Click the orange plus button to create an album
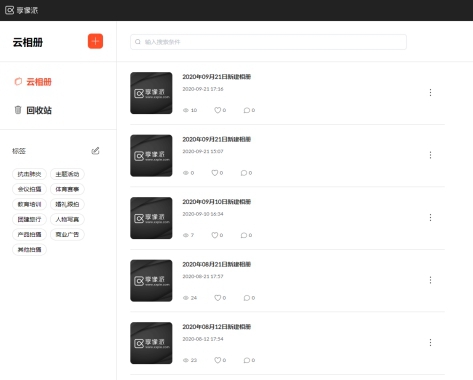This screenshot has height=380, width=473. tap(95, 41)
